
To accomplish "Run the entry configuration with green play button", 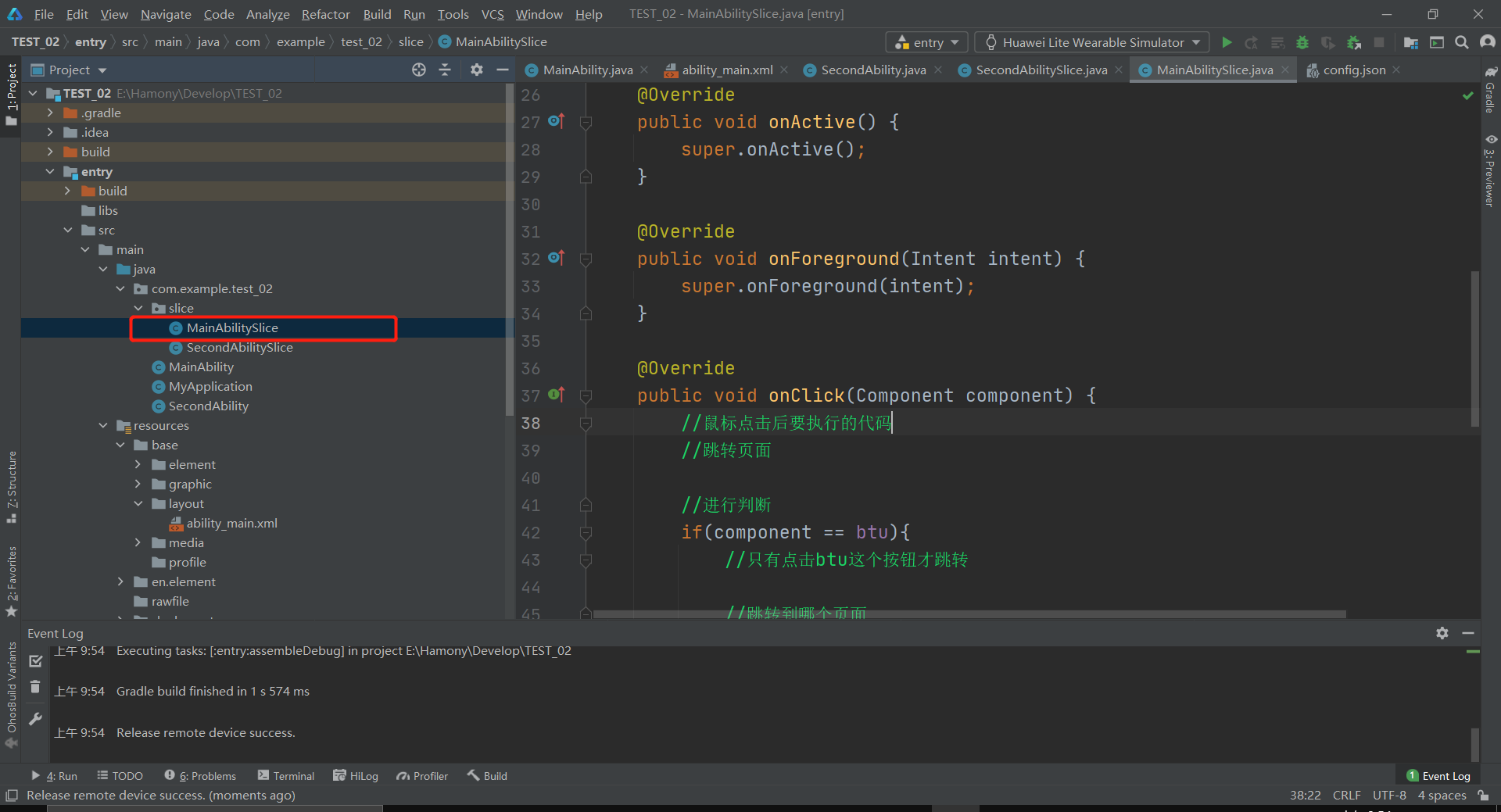I will click(x=1227, y=42).
